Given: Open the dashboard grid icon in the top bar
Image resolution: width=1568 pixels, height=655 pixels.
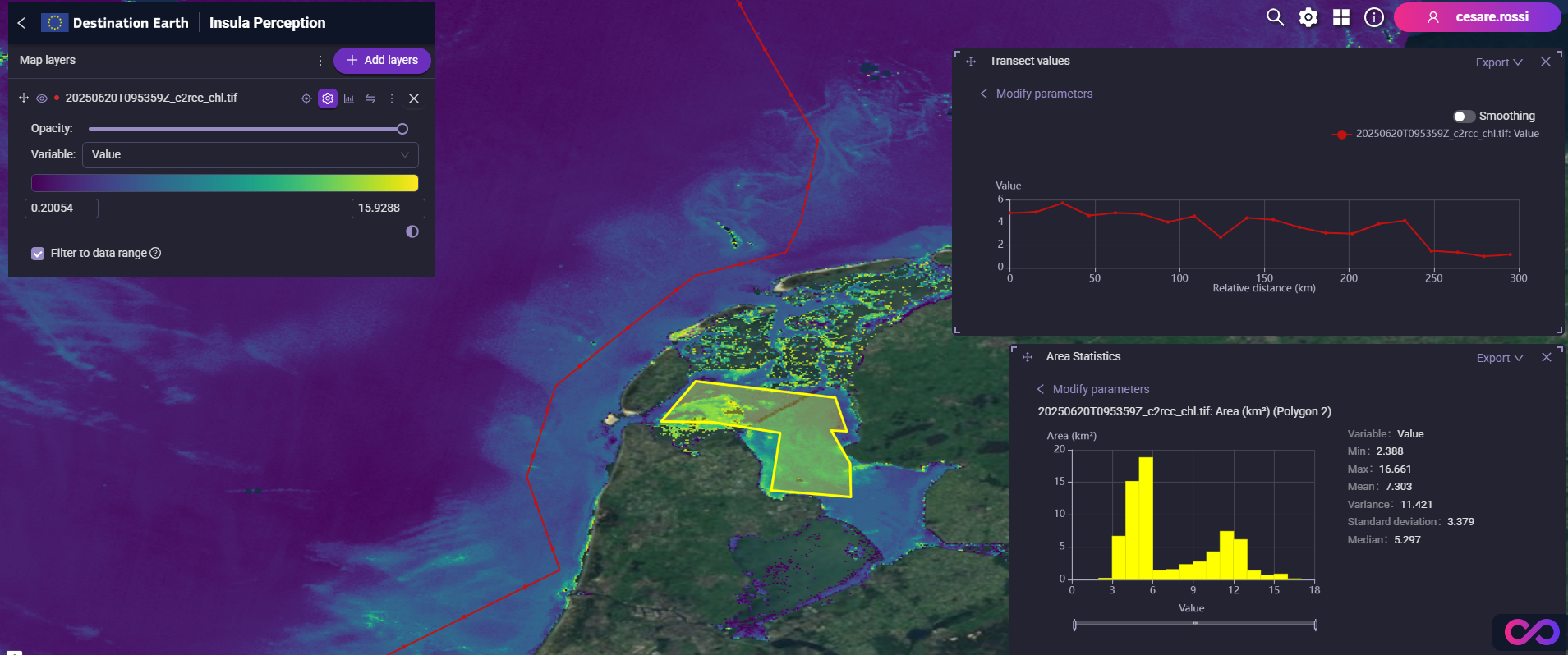Looking at the screenshot, I should (1341, 17).
